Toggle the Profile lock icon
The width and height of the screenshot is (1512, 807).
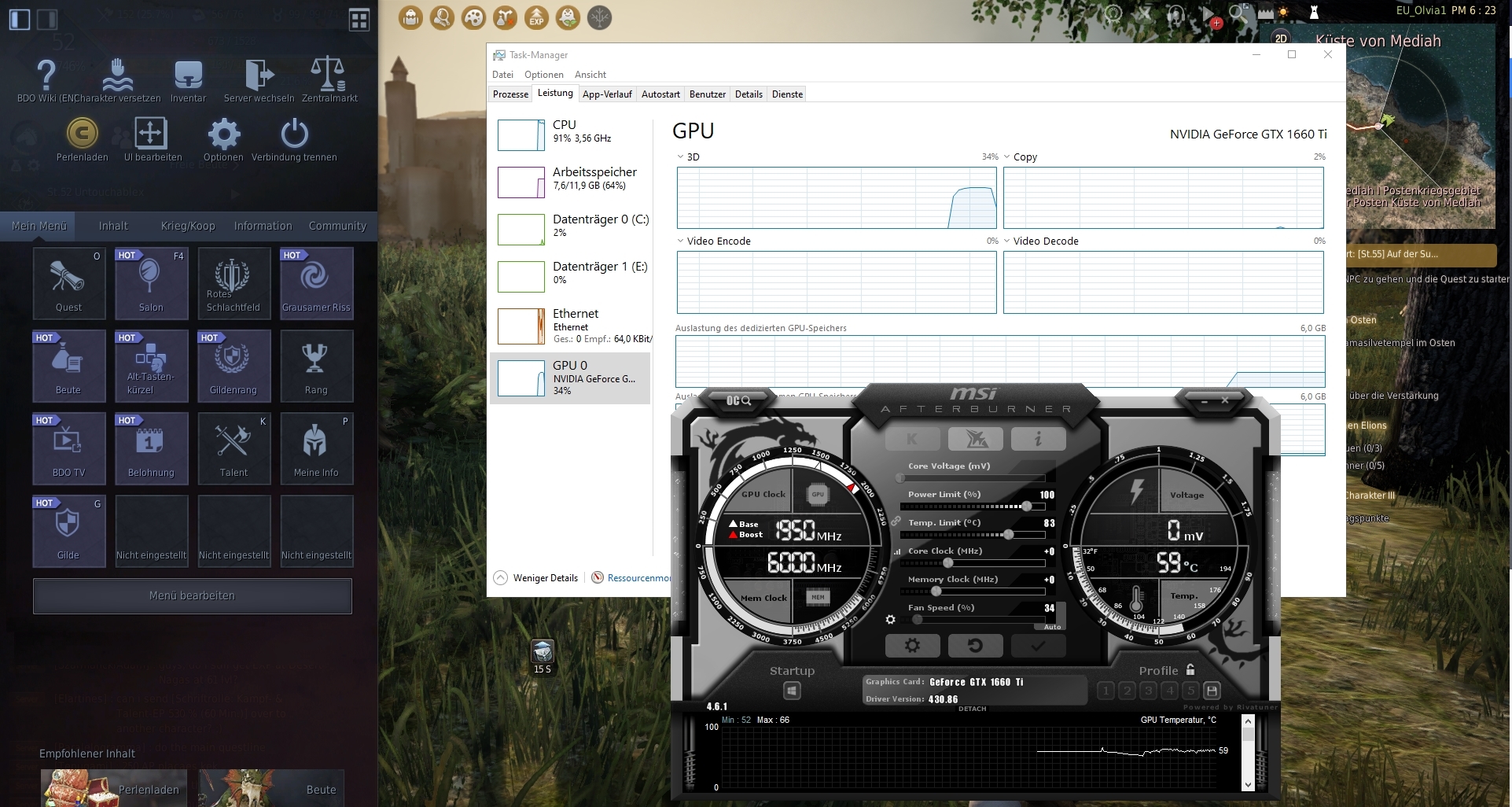point(1190,670)
